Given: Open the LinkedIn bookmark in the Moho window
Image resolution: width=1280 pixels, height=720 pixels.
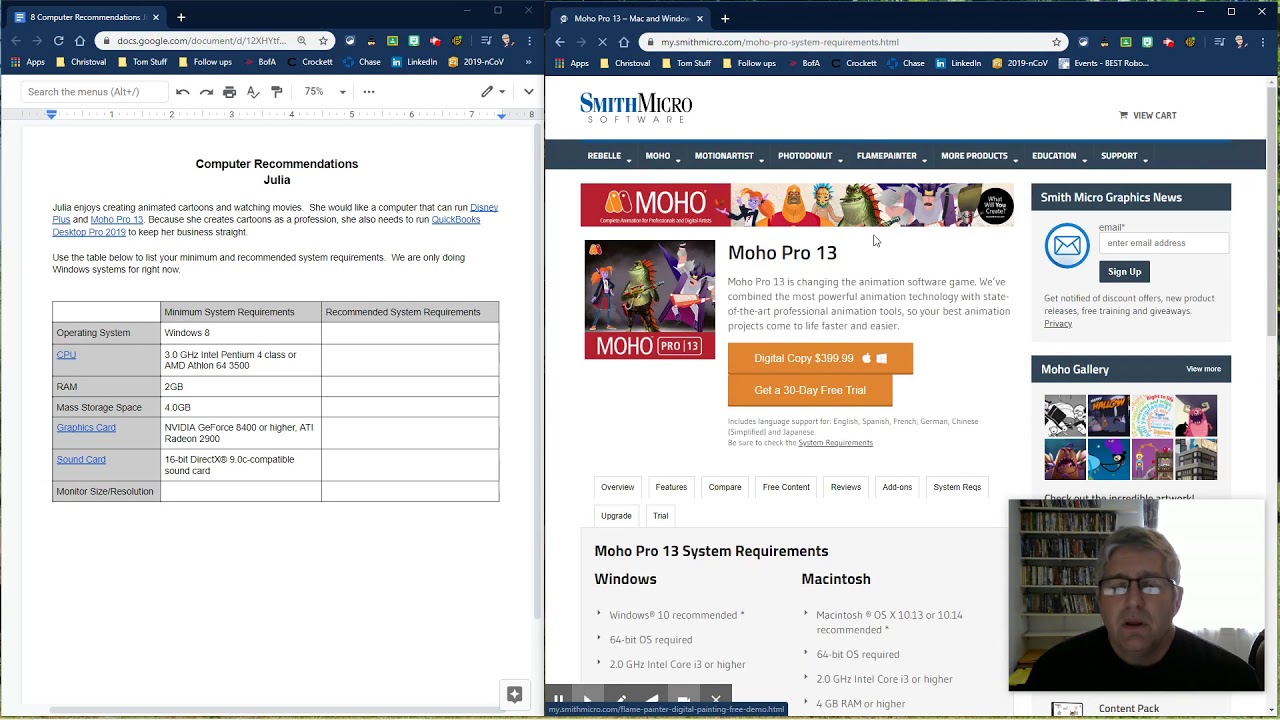Looking at the screenshot, I should 958,63.
